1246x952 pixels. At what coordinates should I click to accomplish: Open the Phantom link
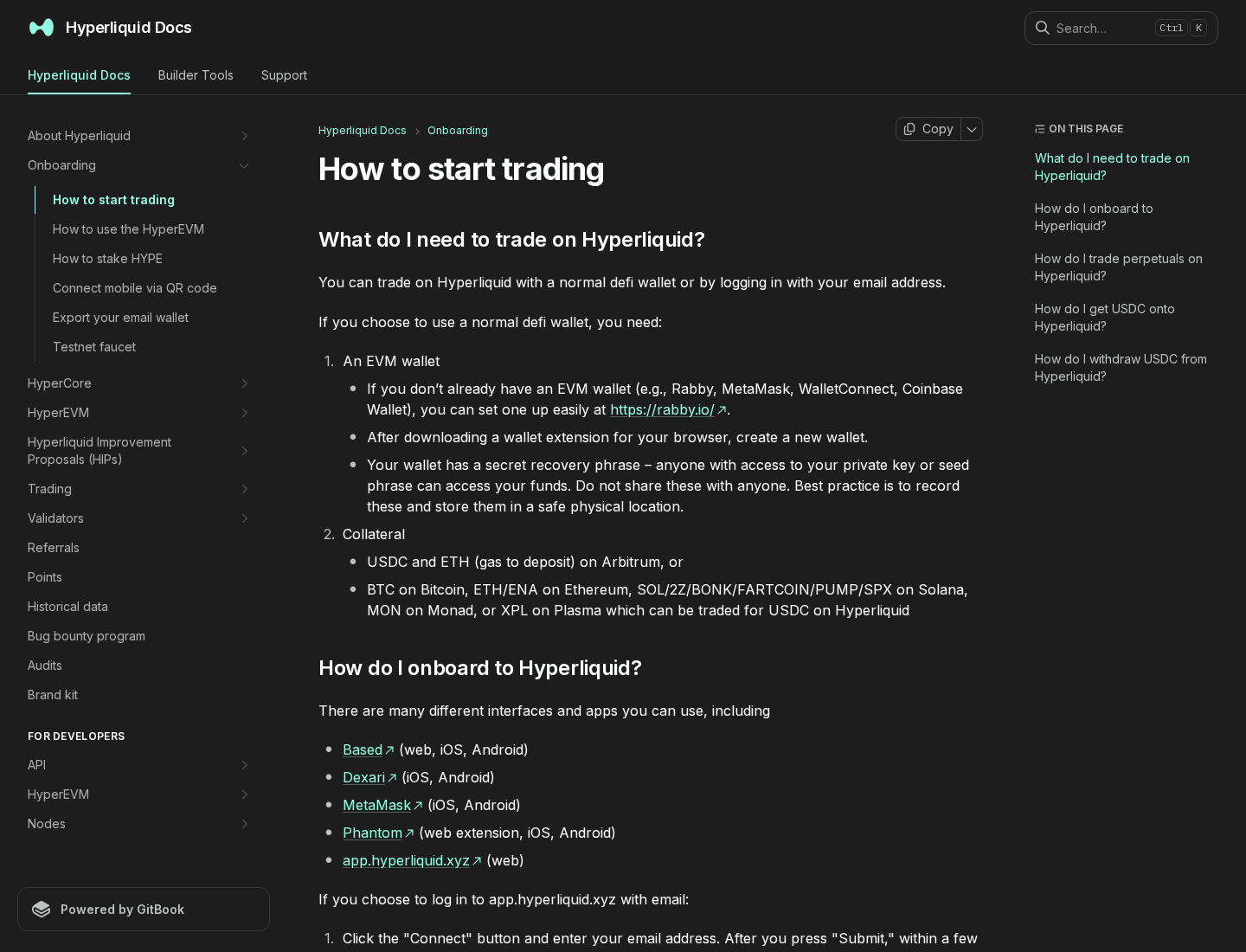(x=378, y=833)
